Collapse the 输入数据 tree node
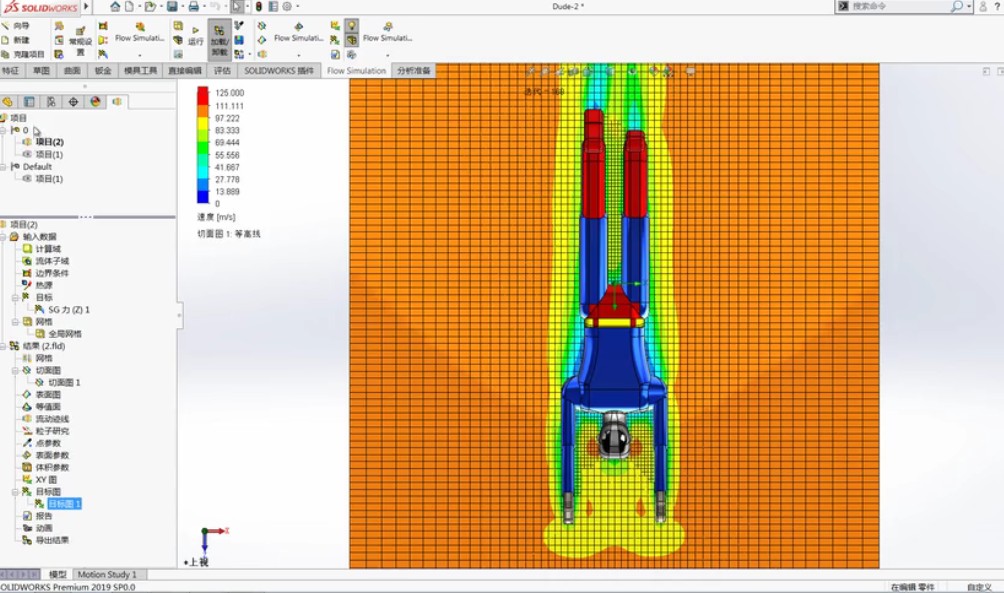The height and width of the screenshot is (593, 1004). tap(4, 237)
